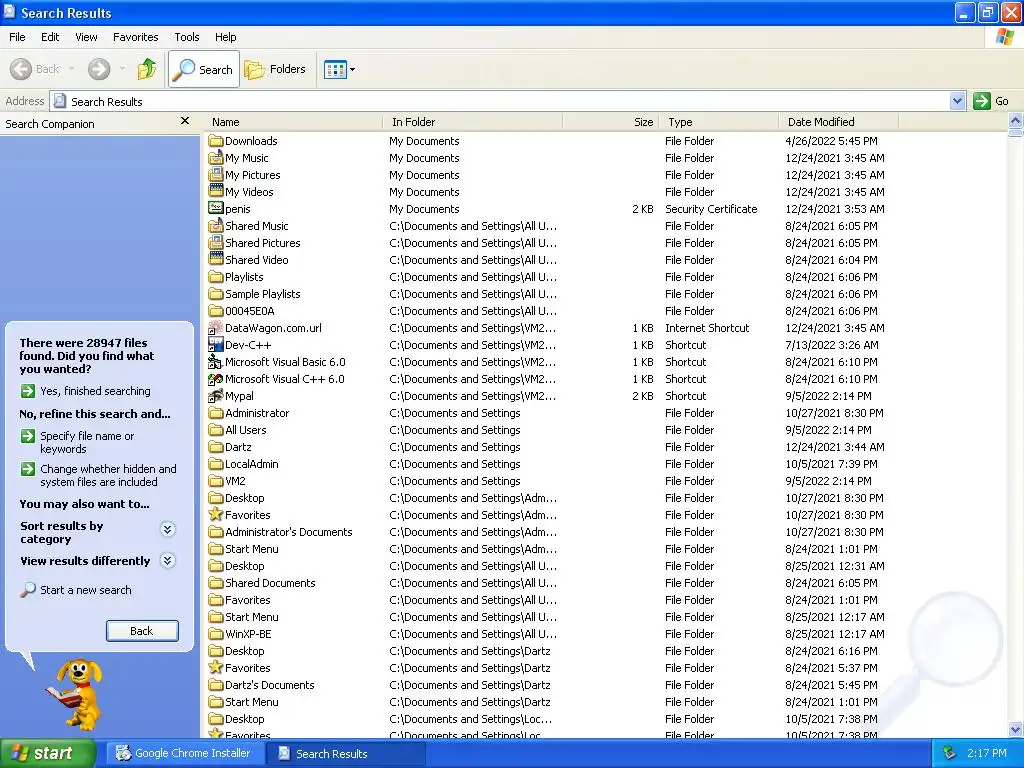
Task: Select the DataWagon.com.url shortcut icon
Action: coord(216,328)
